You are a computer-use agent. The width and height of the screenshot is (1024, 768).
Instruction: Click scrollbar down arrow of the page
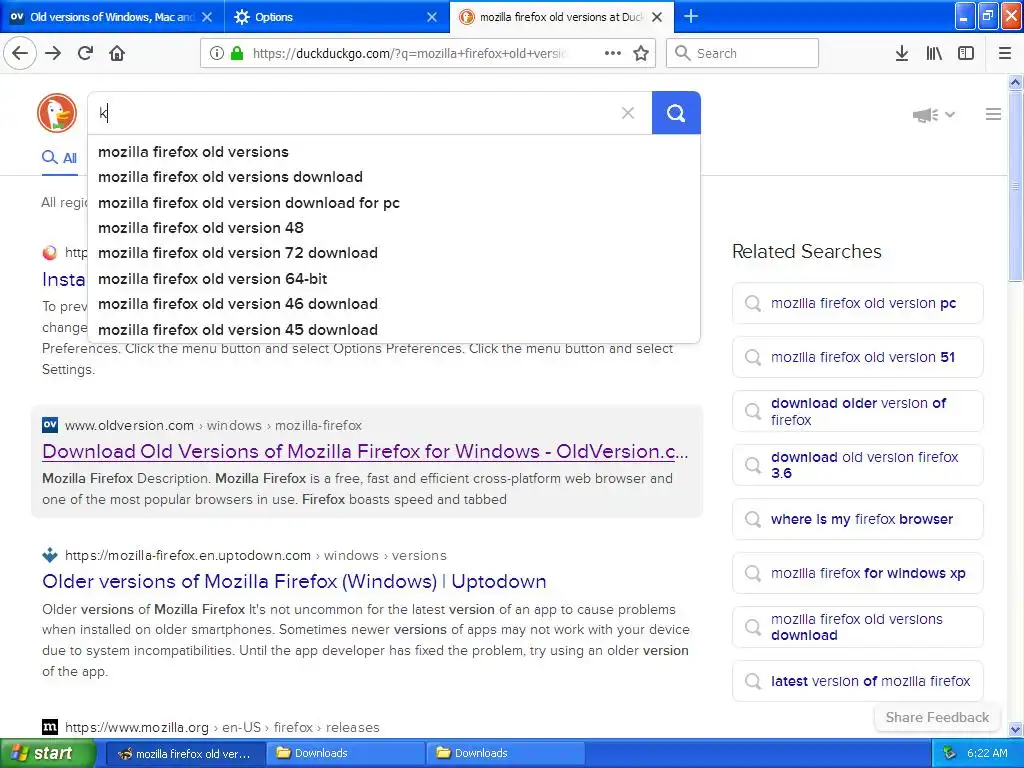pyautogui.click(x=1015, y=729)
